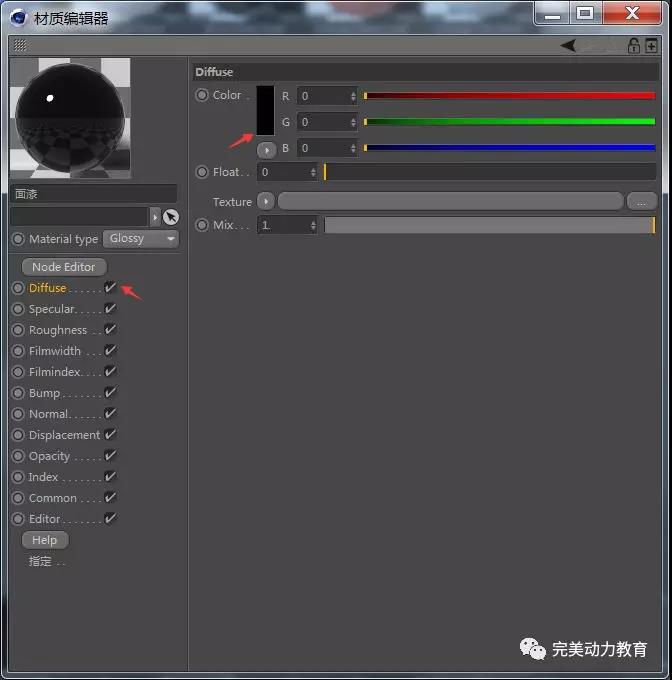Click the Color animation circle icon

pyautogui.click(x=203, y=95)
